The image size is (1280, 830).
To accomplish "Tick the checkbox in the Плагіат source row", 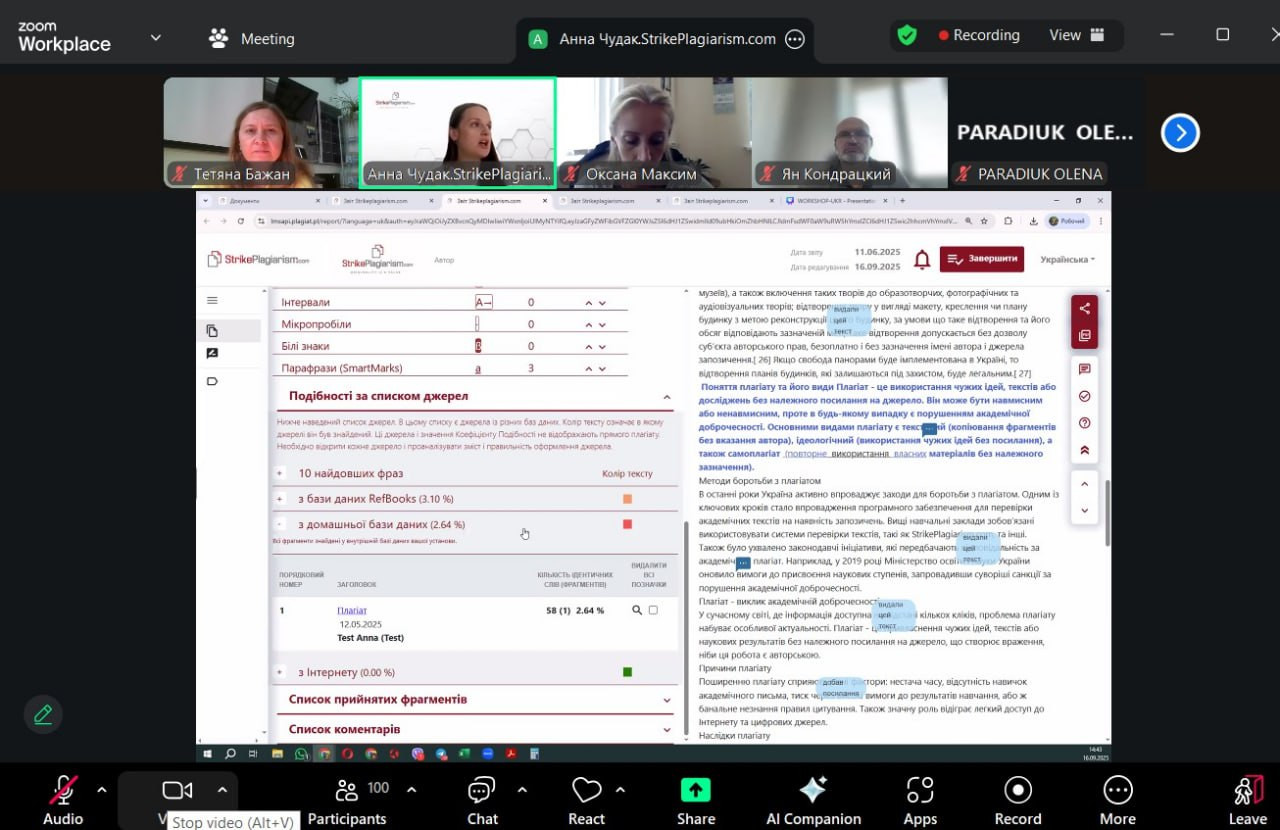I will (653, 610).
